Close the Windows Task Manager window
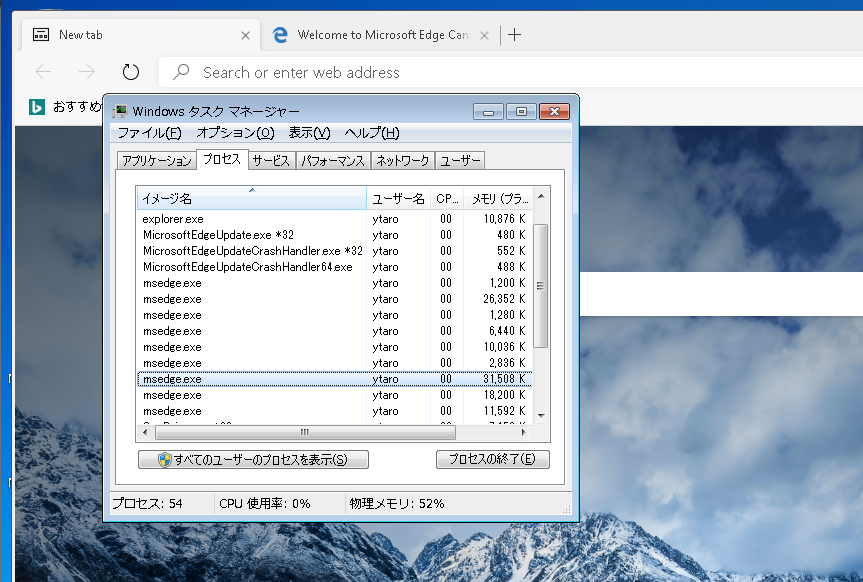 tap(554, 112)
